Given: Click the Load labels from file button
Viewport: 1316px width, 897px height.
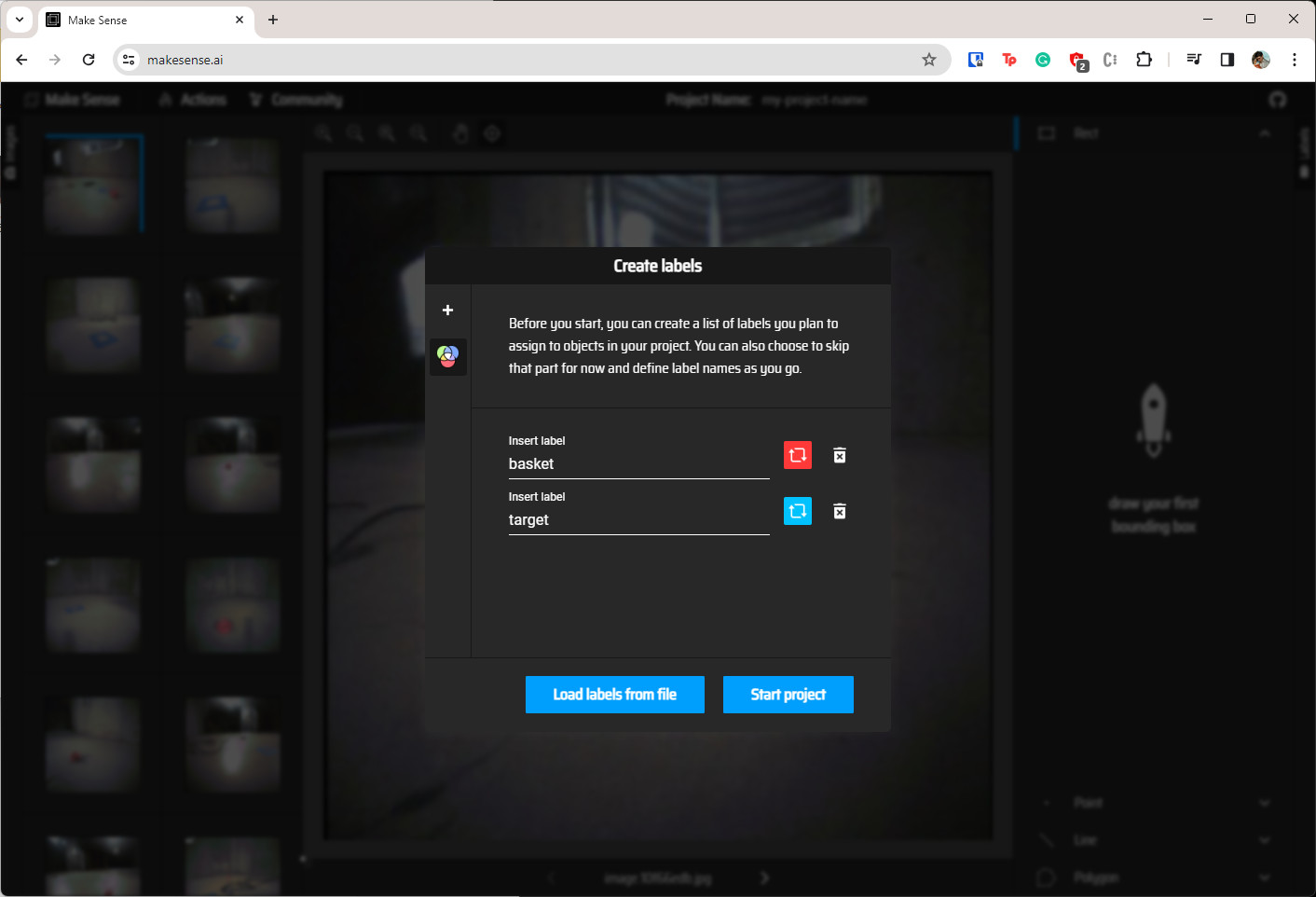Looking at the screenshot, I should pyautogui.click(x=614, y=694).
